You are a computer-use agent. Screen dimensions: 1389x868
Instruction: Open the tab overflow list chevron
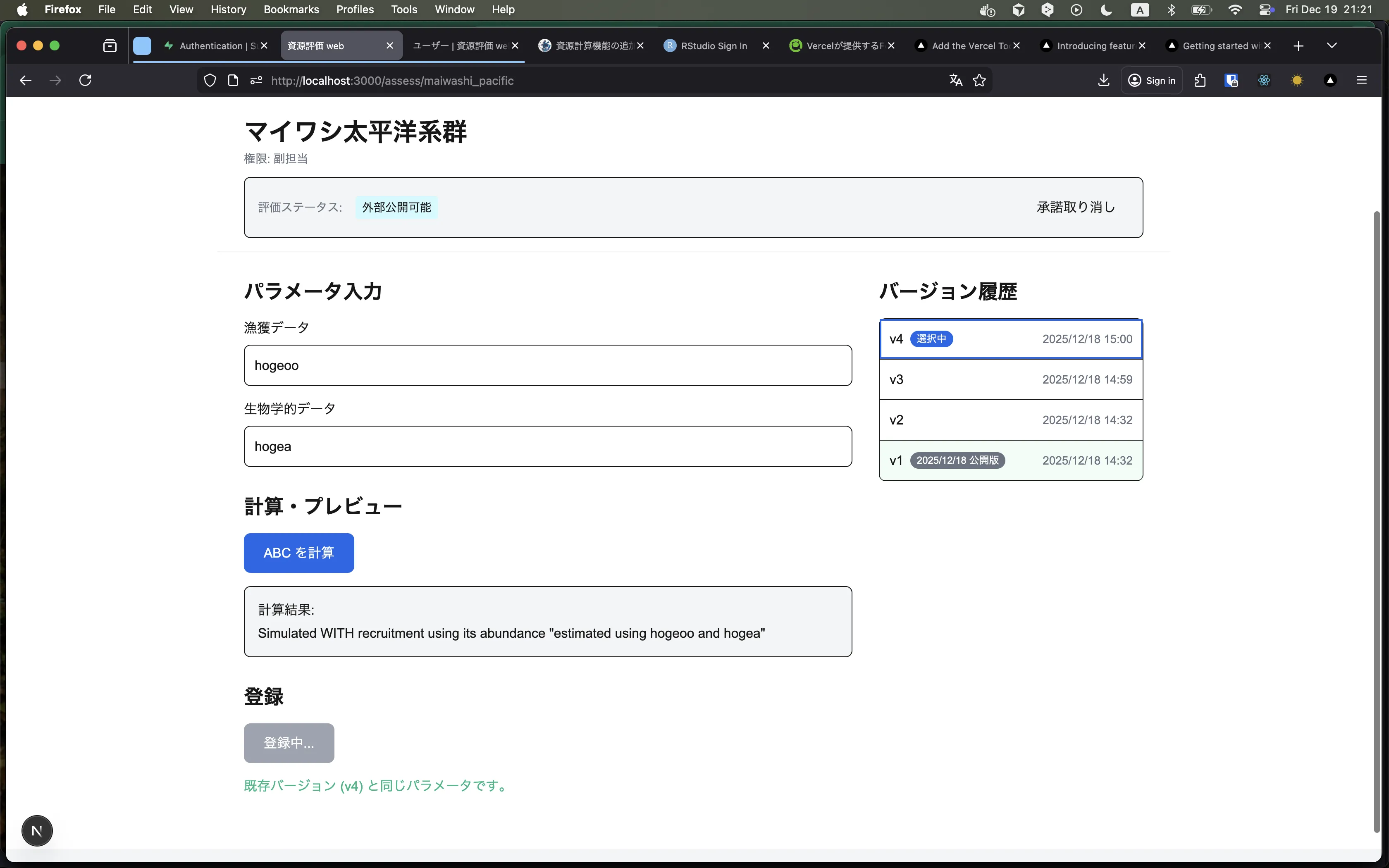point(1332,45)
